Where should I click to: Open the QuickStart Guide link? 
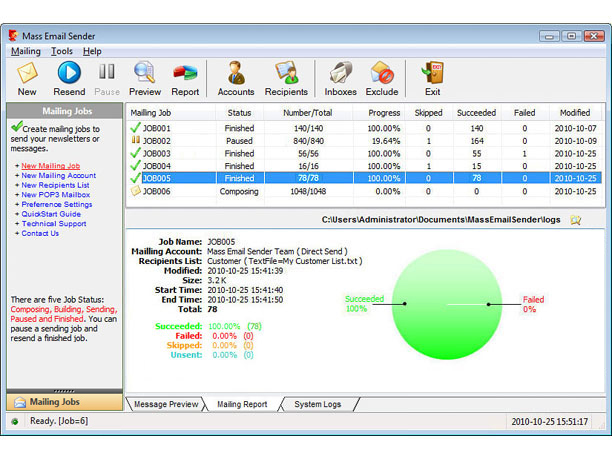pos(51,214)
